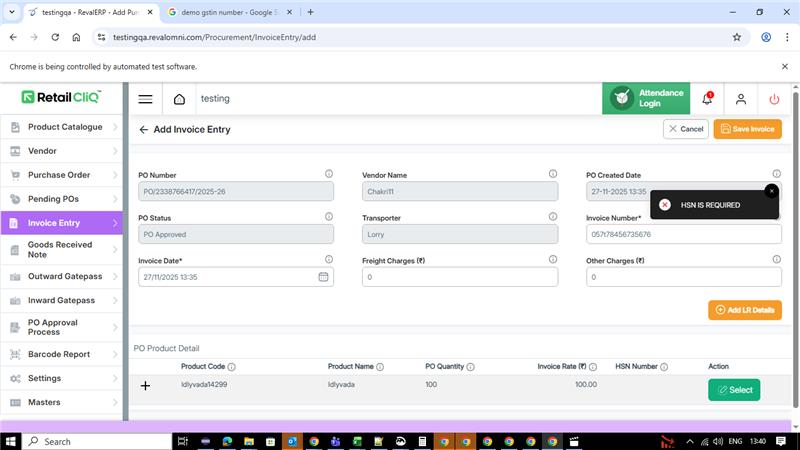800x450 pixels.
Task: Click the home icon in header
Action: point(179,99)
